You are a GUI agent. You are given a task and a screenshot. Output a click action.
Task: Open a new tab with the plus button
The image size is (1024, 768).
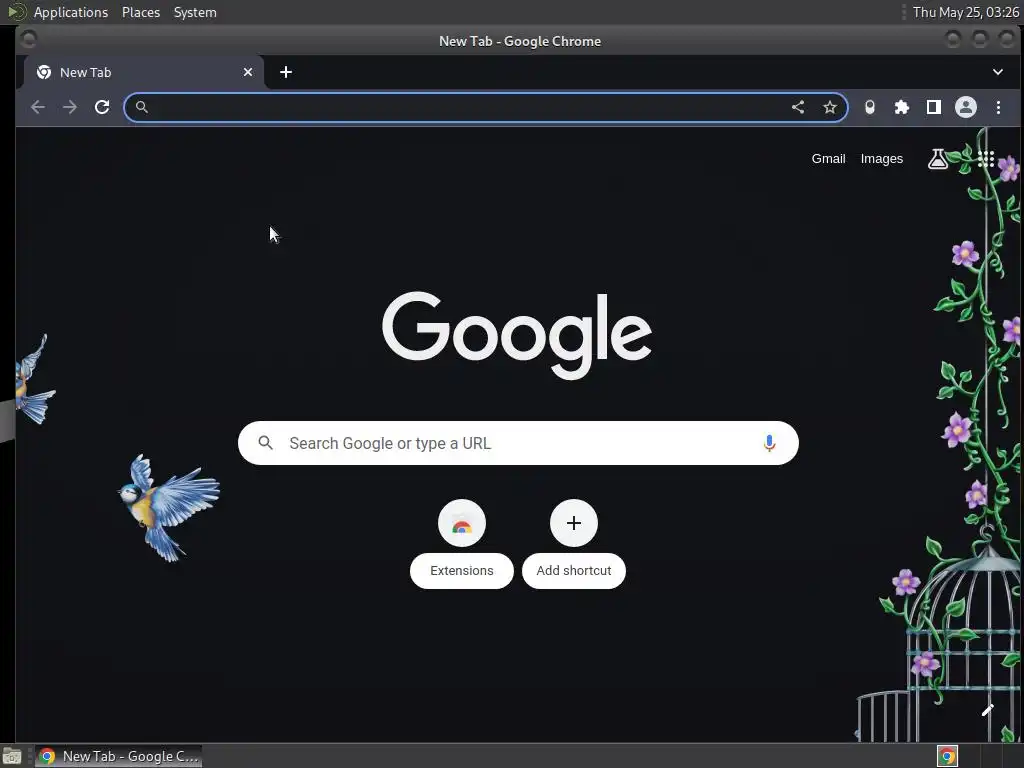[x=286, y=72]
